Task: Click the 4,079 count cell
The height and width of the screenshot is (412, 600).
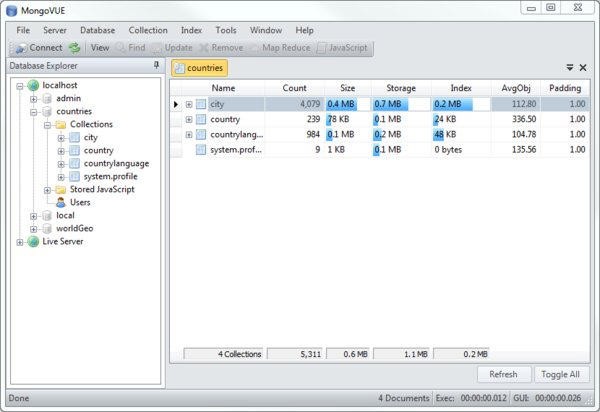Action: [294, 104]
